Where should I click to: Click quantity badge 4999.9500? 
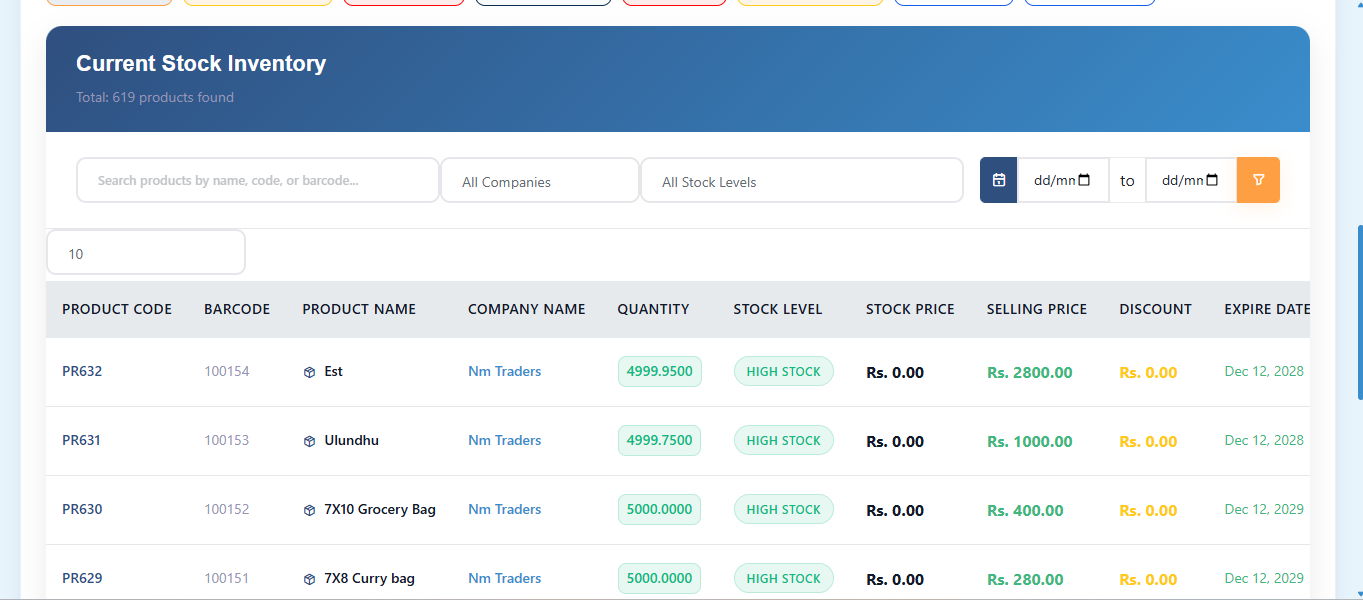[x=660, y=371]
